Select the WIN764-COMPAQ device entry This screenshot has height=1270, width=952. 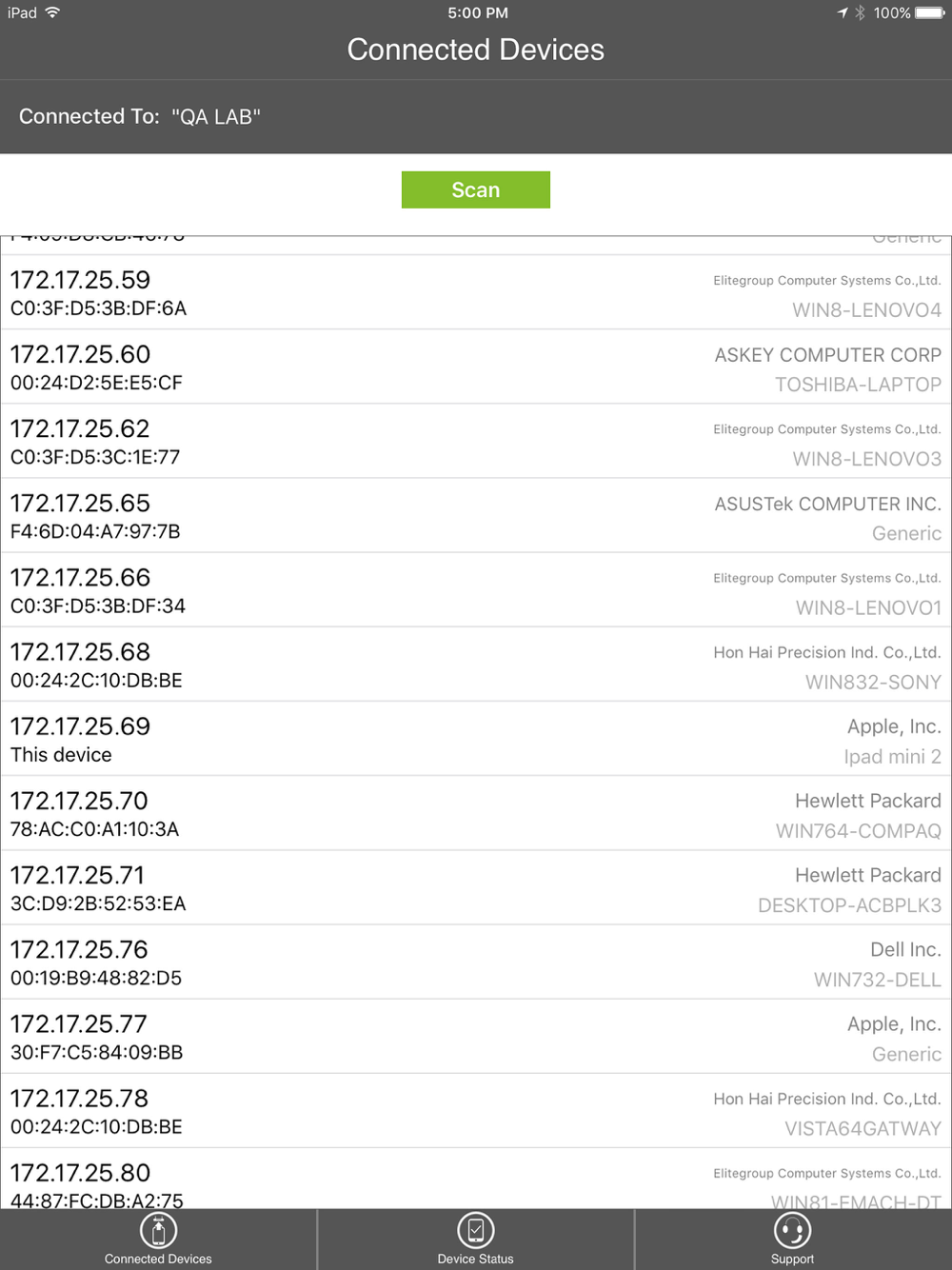pos(476,814)
